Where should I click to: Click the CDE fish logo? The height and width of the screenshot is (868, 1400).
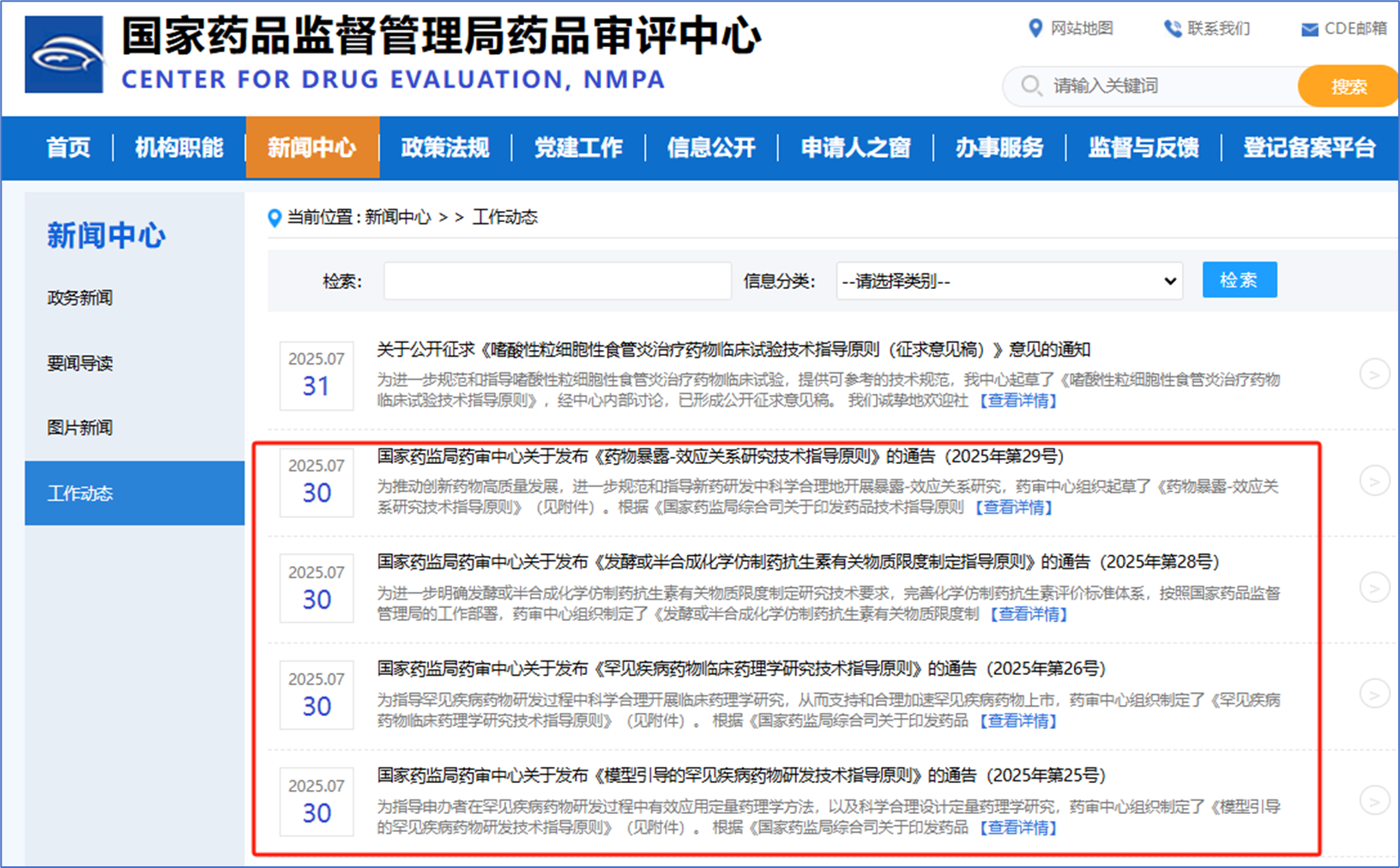63,54
